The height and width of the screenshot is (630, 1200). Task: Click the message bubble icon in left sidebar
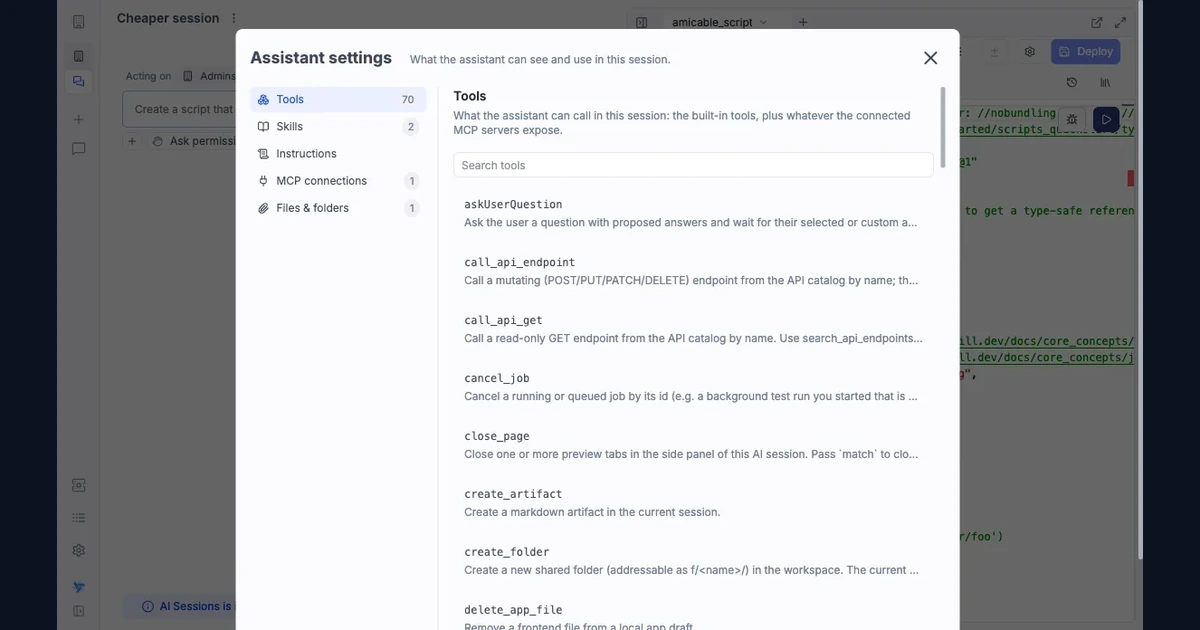(79, 148)
